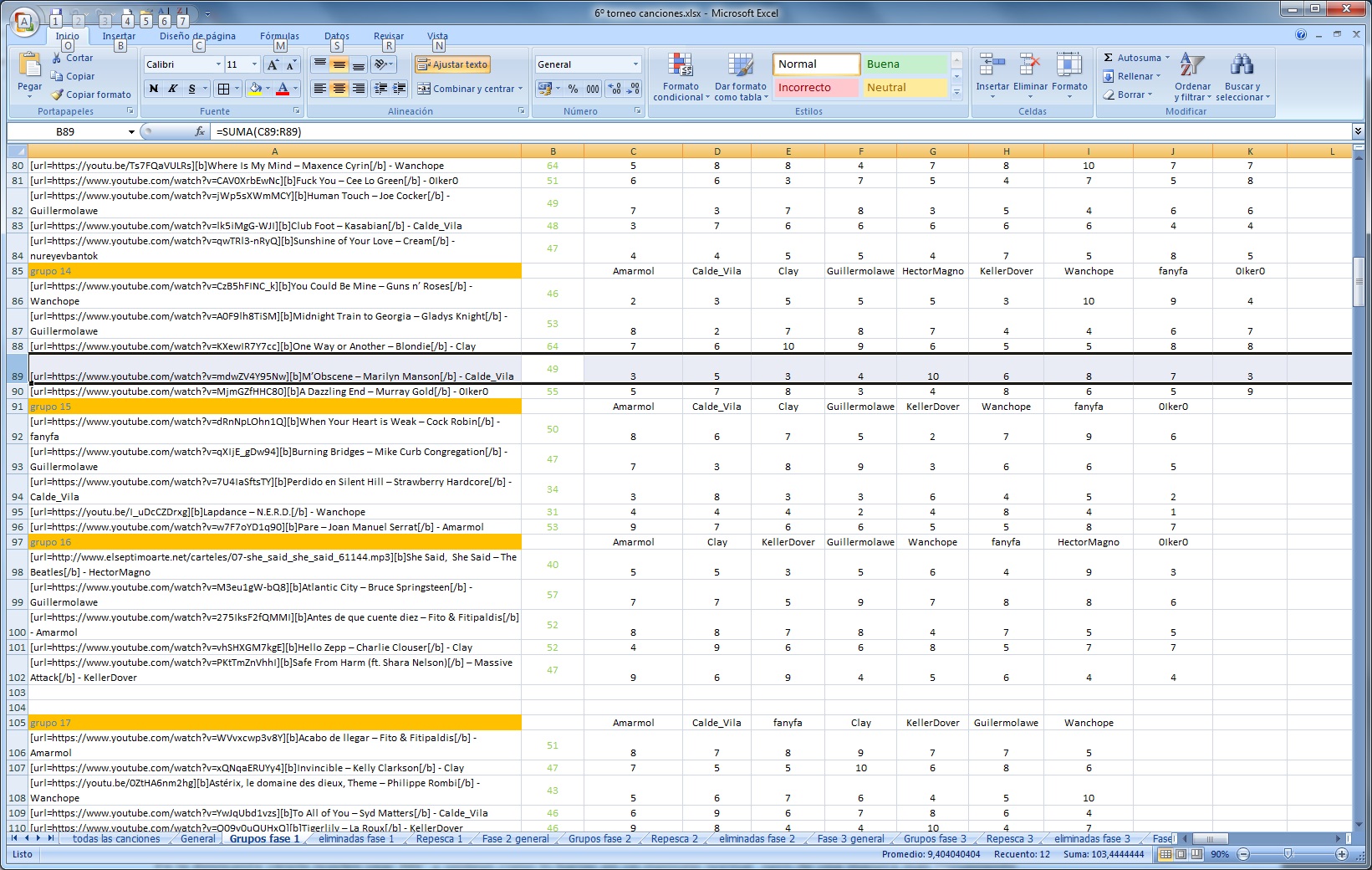This screenshot has width=1372, height=870.
Task: Open Ordenar y filtrar menu
Action: tap(1192, 77)
